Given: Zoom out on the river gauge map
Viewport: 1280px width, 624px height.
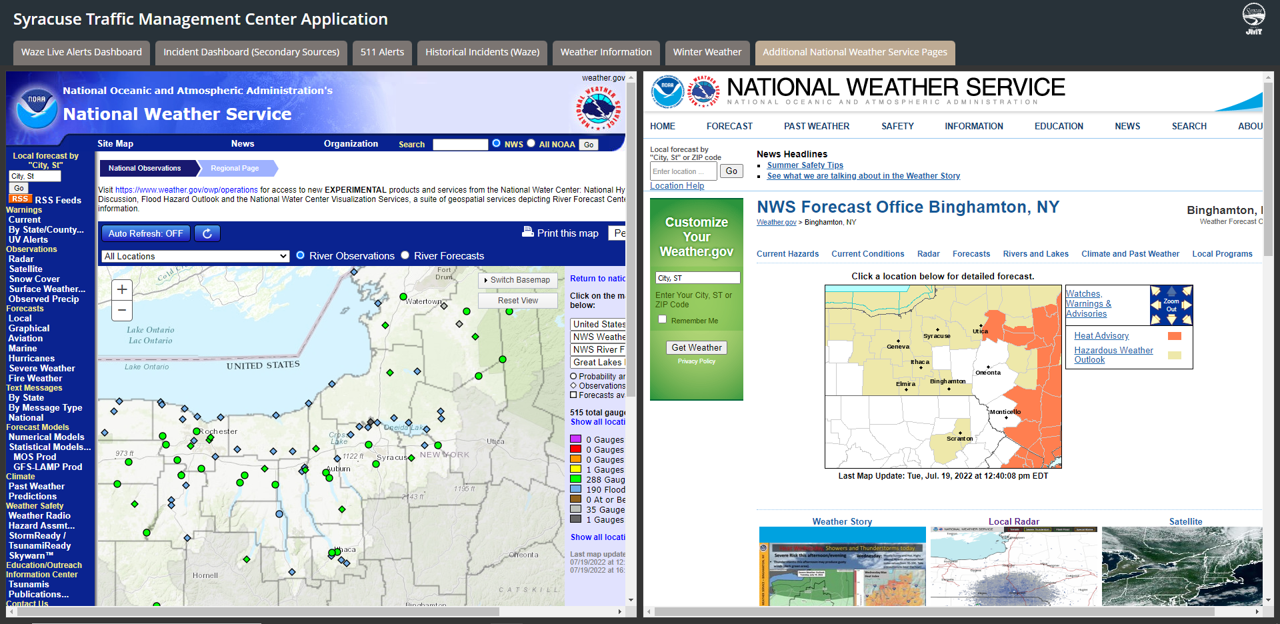Looking at the screenshot, I should 122,310.
